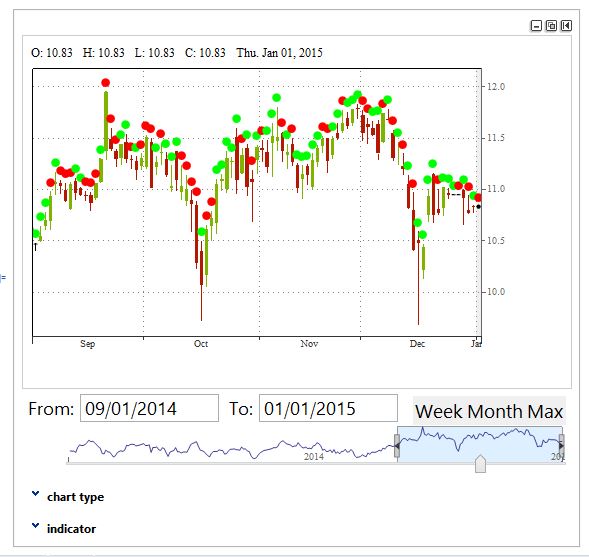Click the 10.5 price axis label
Image resolution: width=589 pixels, height=557 pixels.
pos(496,240)
